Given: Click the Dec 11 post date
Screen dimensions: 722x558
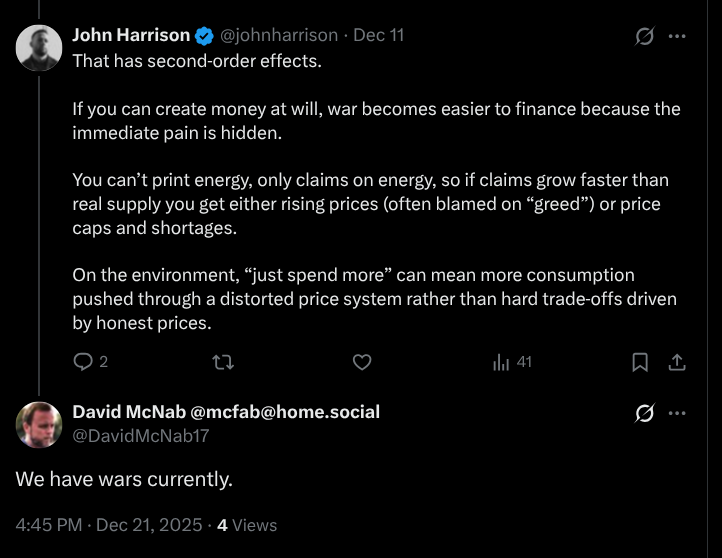Looking at the screenshot, I should click(x=378, y=35).
